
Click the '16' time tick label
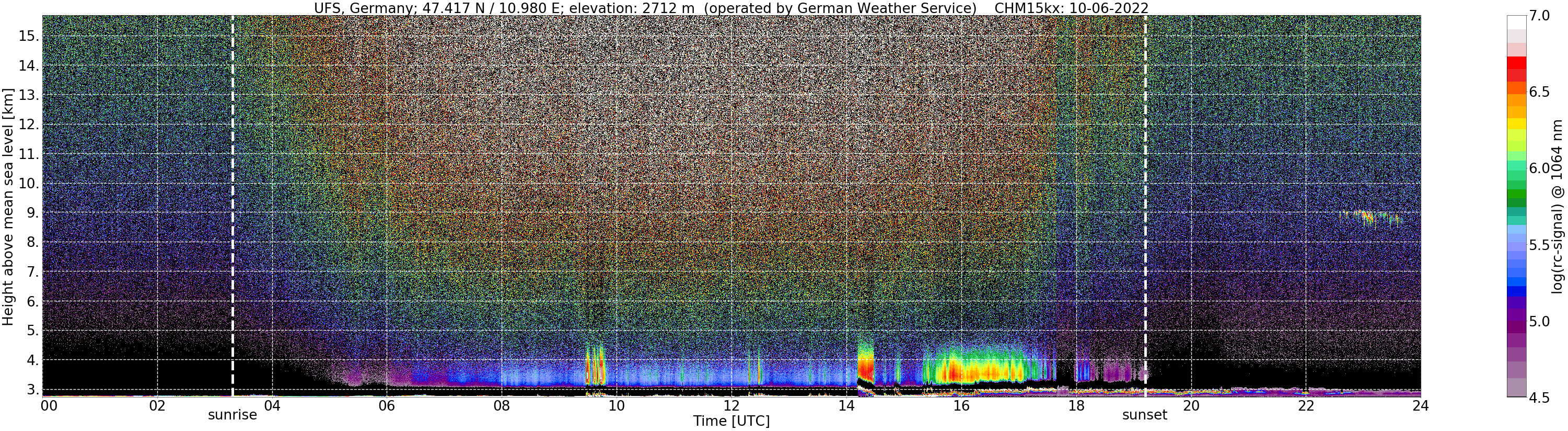click(x=961, y=406)
